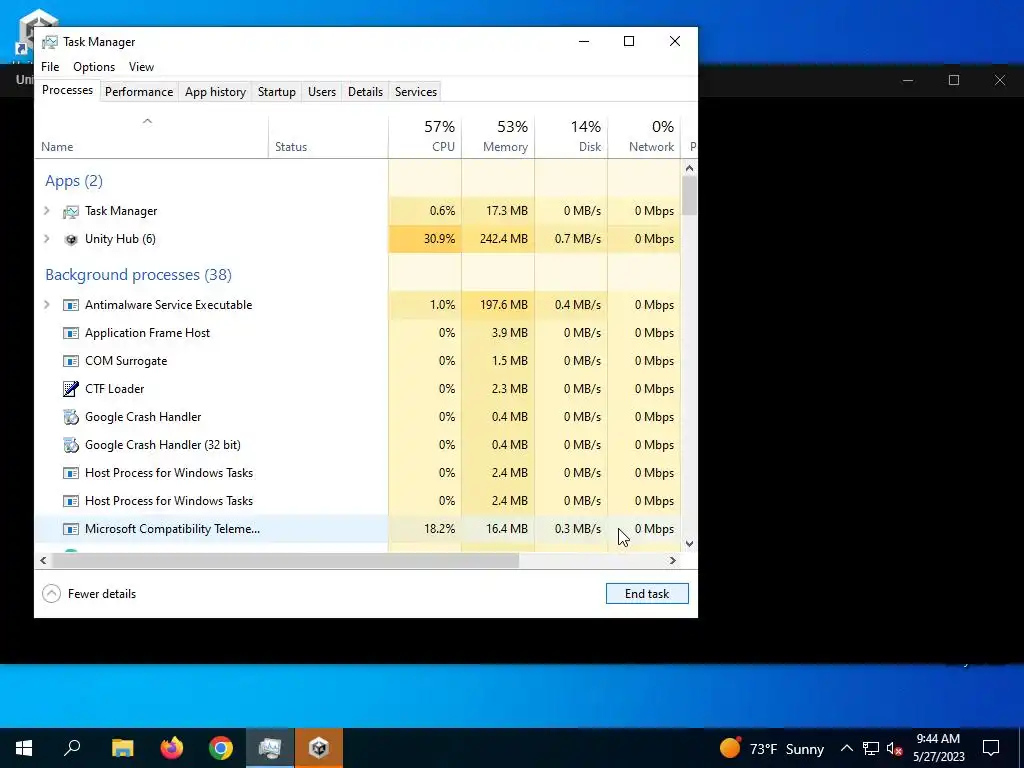Launch Firefox from the taskbar
Viewport: 1024px width, 768px height.
tap(172, 748)
